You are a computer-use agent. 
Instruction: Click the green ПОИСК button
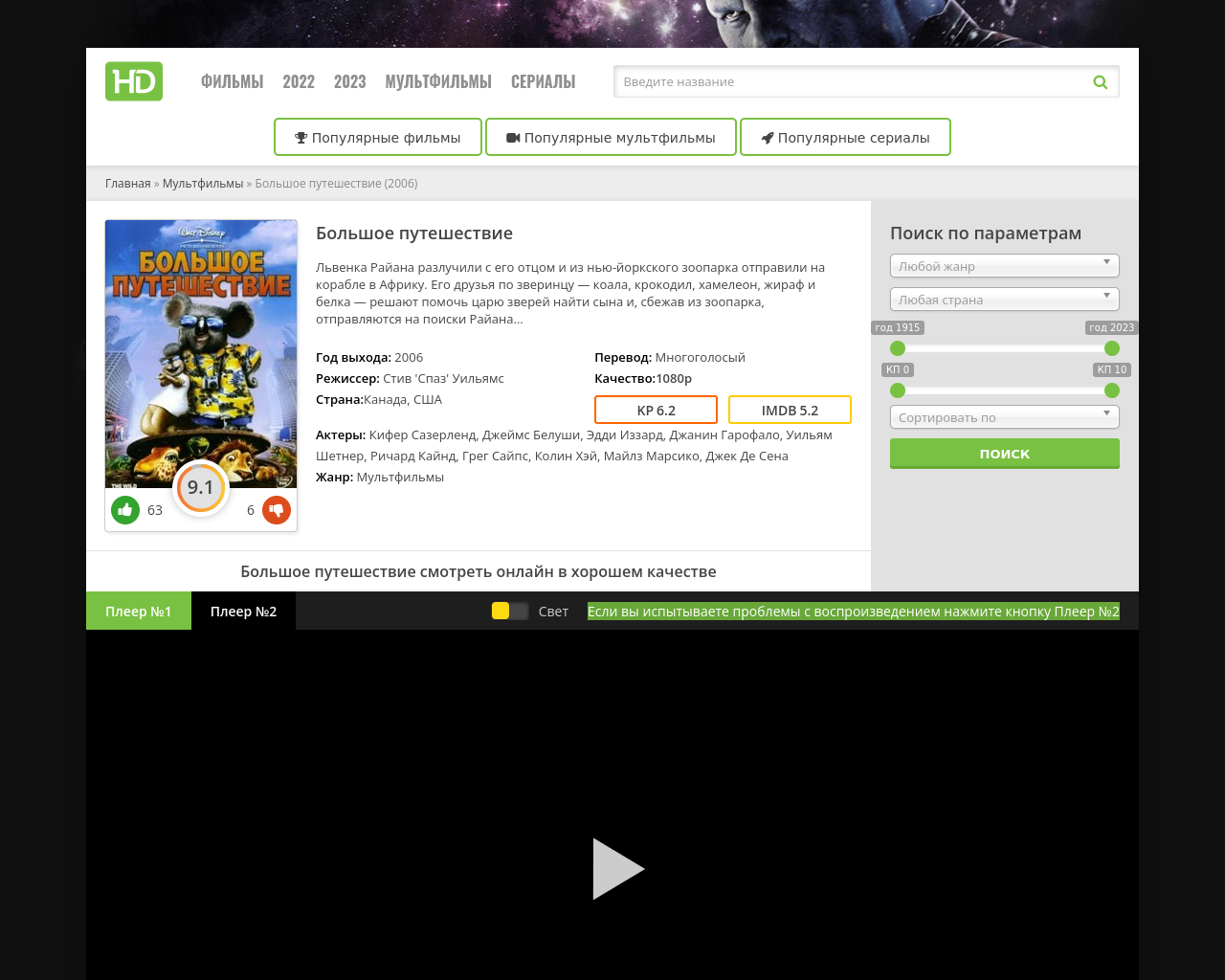1005,454
